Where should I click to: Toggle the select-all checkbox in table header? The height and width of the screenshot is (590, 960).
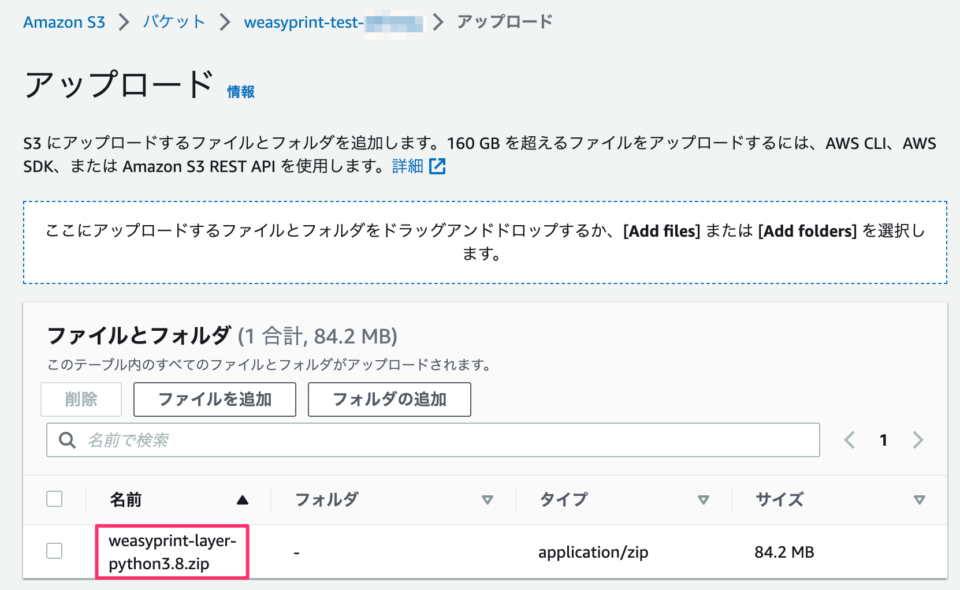(x=54, y=499)
